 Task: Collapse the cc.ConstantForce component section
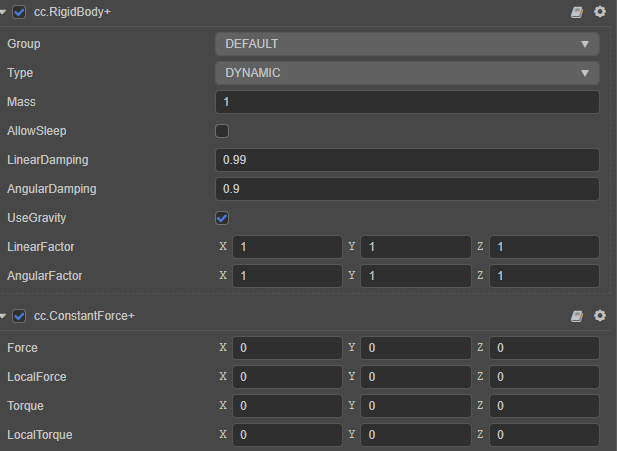[5, 316]
